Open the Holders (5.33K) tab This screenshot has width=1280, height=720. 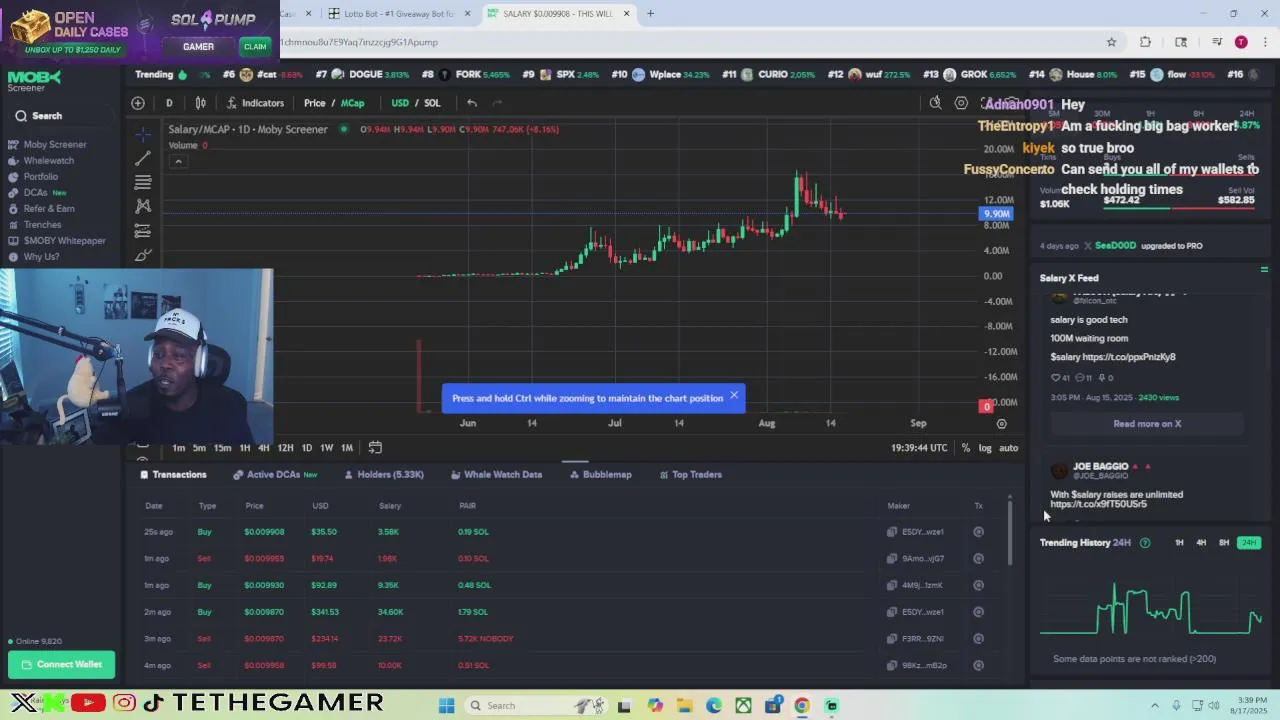click(x=384, y=475)
